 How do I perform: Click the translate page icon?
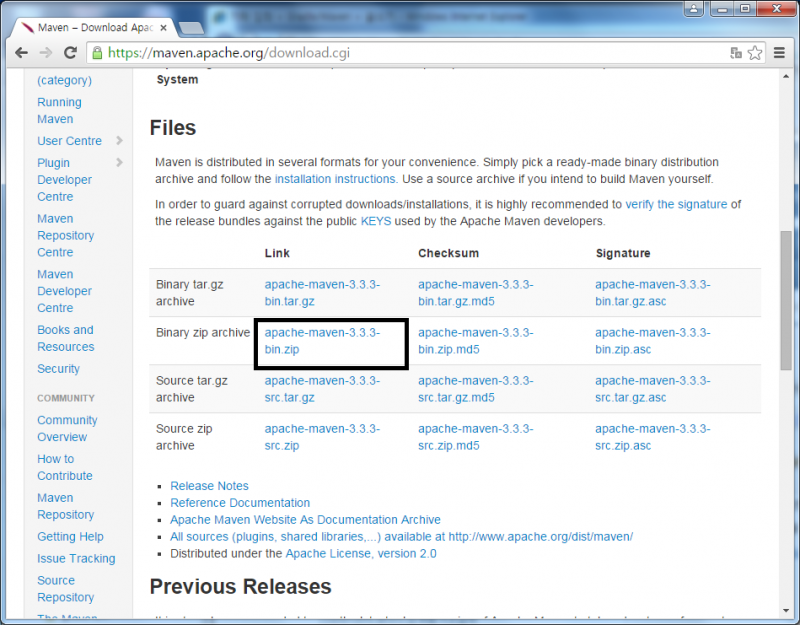coord(736,53)
